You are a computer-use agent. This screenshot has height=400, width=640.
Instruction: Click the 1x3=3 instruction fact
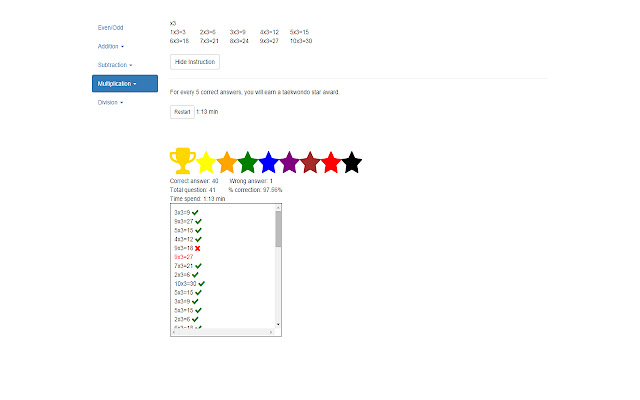pos(178,32)
